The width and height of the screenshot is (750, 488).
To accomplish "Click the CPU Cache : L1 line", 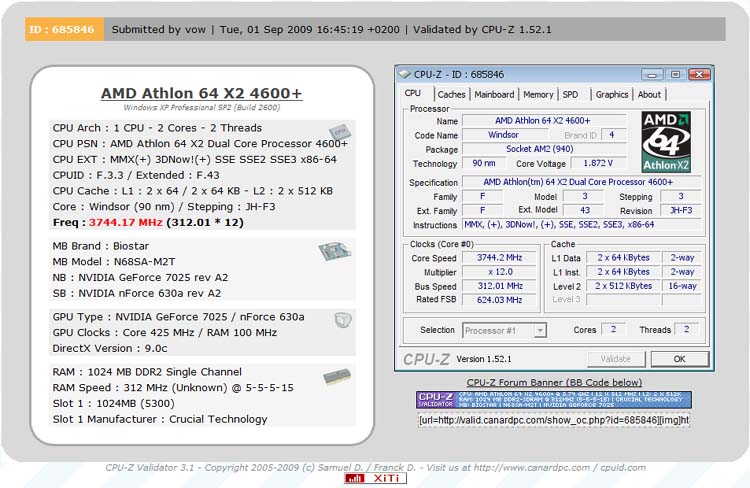I will point(193,191).
